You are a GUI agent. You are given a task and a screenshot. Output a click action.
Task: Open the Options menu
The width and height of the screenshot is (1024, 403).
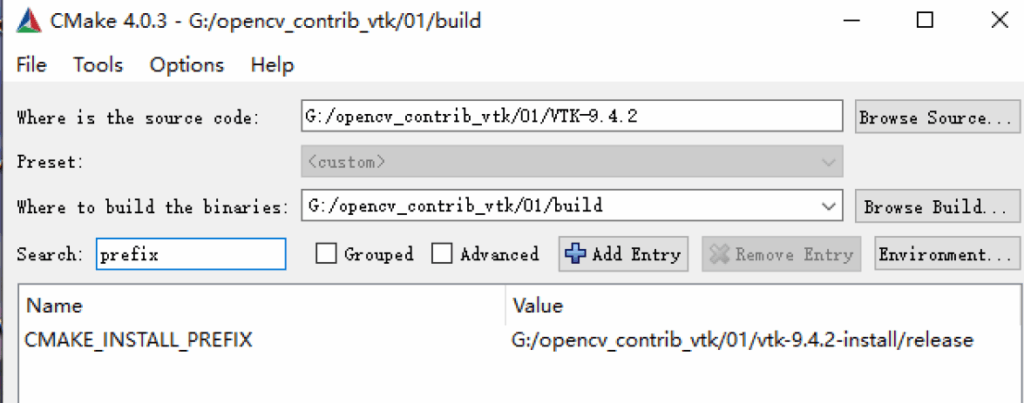coord(187,65)
